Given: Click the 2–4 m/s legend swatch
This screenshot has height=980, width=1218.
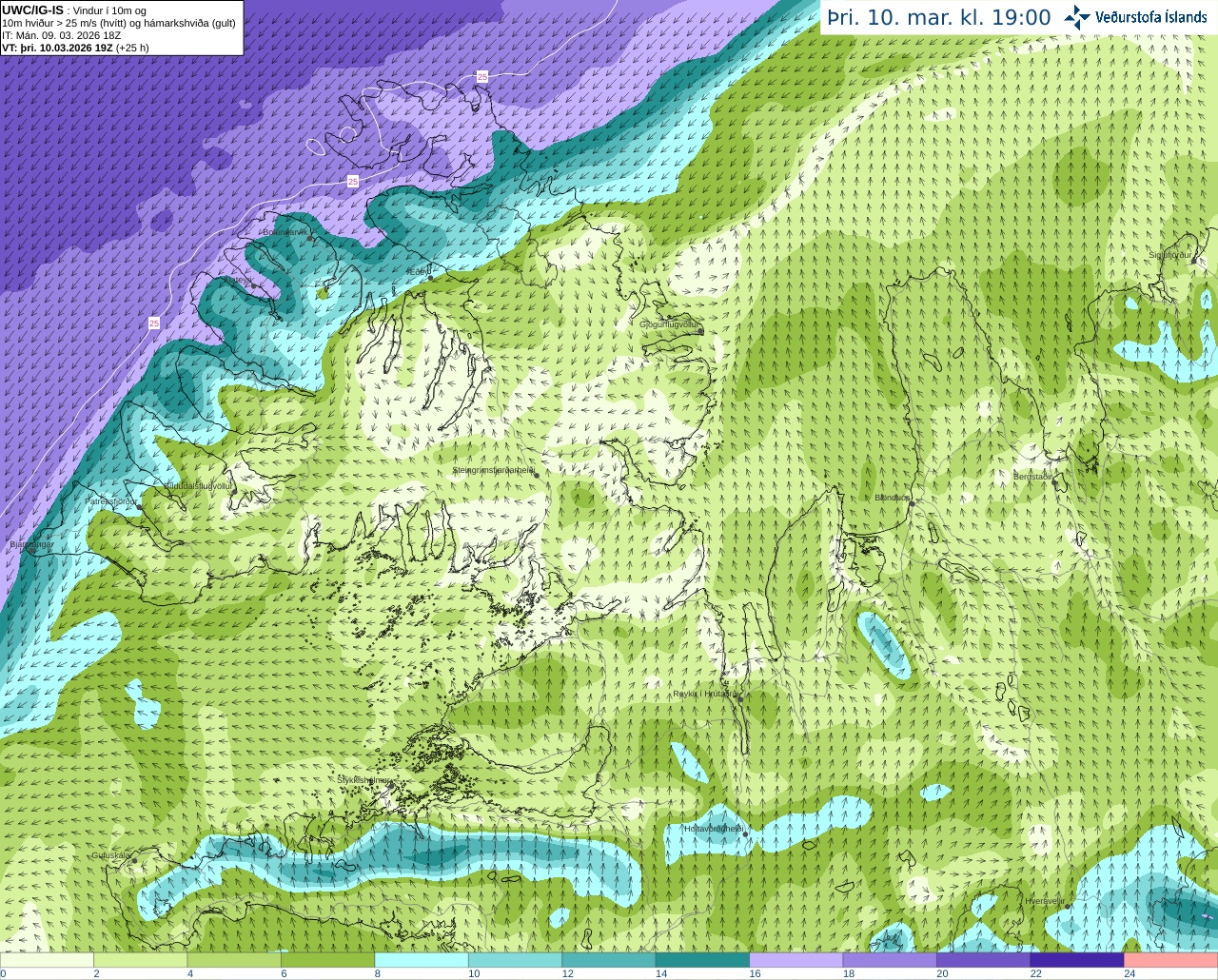Looking at the screenshot, I should coord(140,960).
